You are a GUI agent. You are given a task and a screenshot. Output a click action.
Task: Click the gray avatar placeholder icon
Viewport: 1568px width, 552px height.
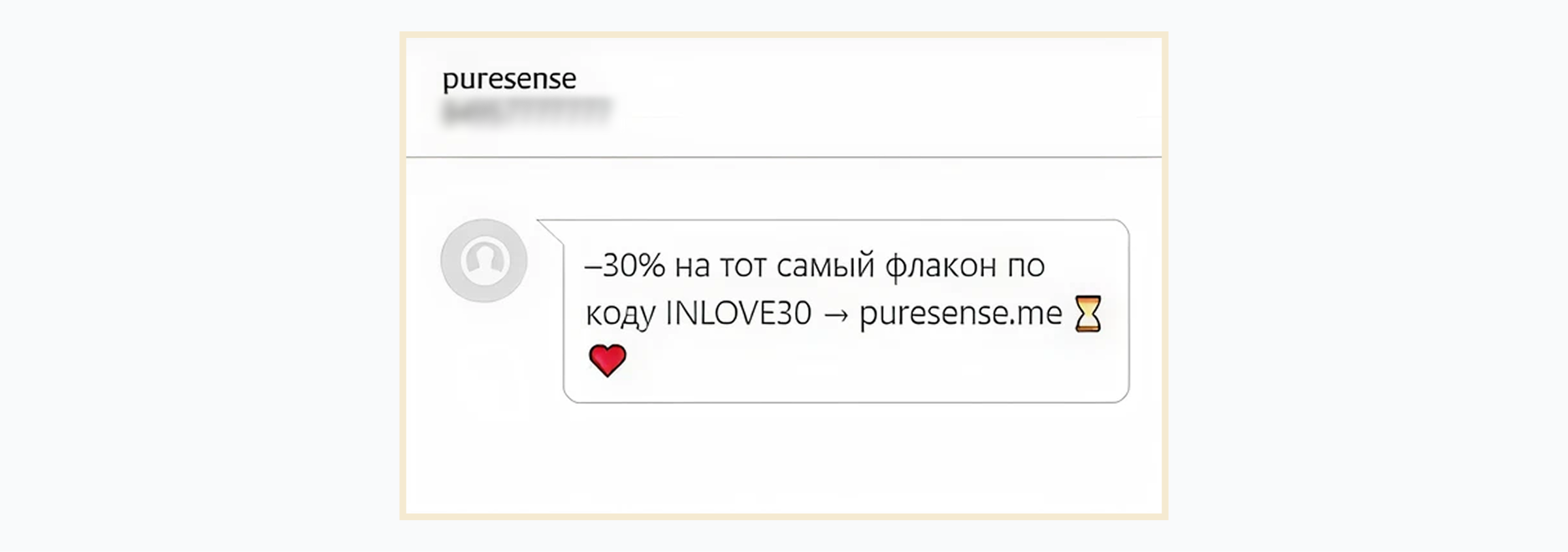coord(484,261)
